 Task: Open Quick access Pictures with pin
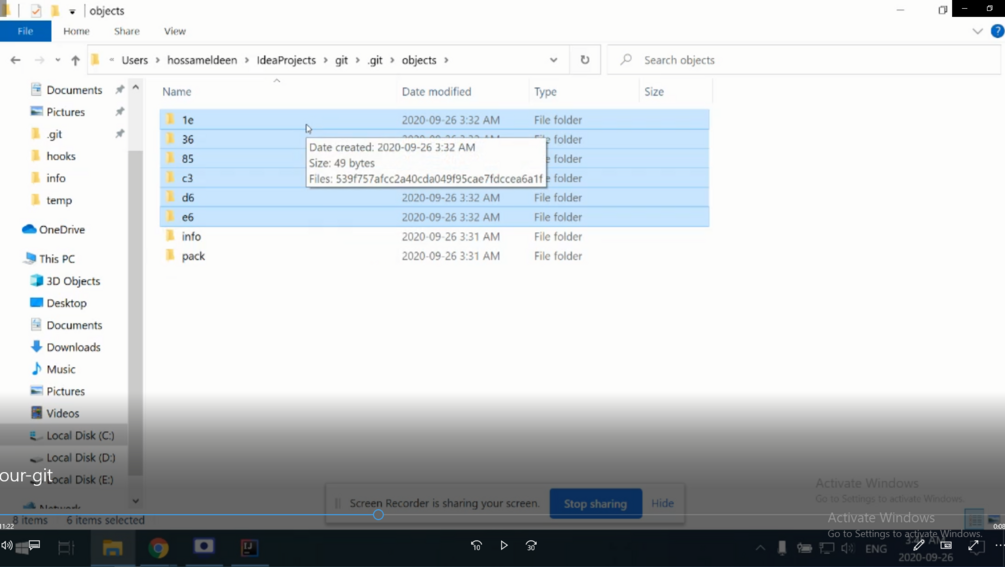[x=65, y=111]
